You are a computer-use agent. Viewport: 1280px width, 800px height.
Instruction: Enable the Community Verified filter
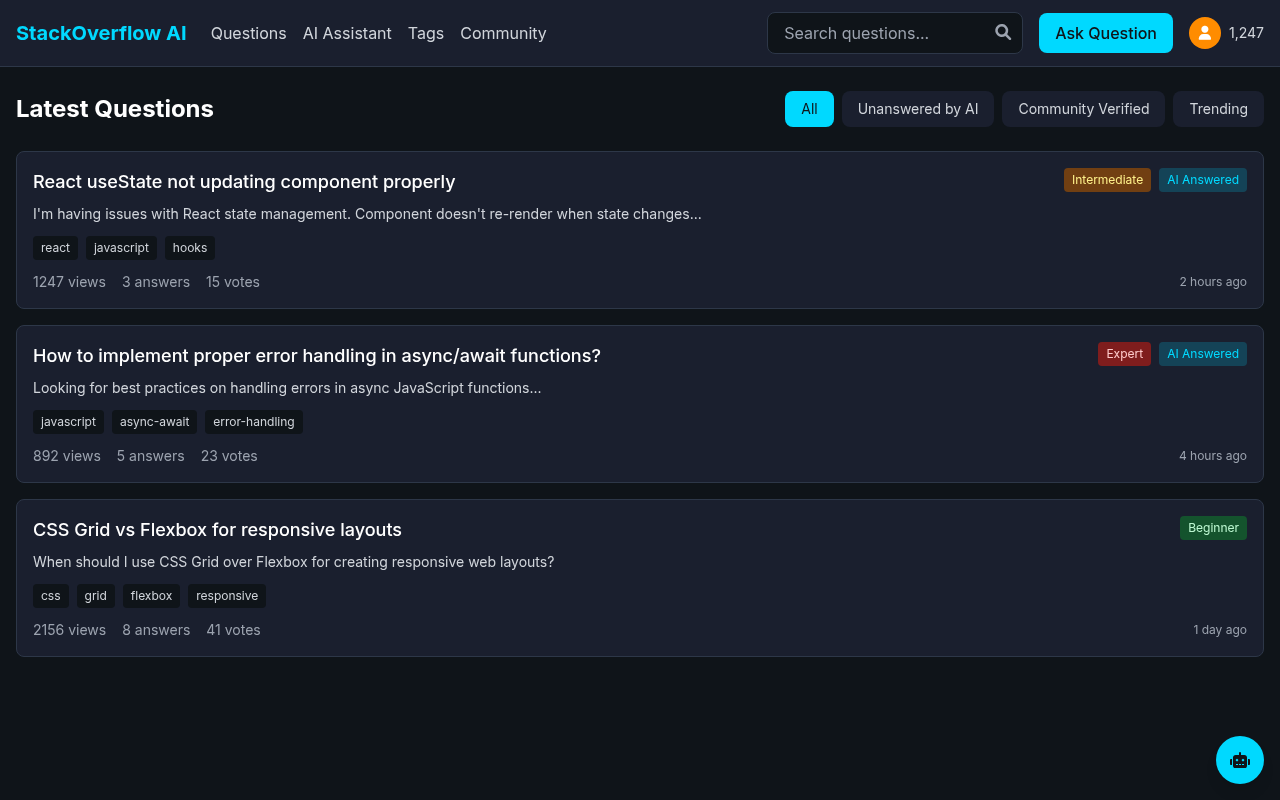click(1083, 108)
